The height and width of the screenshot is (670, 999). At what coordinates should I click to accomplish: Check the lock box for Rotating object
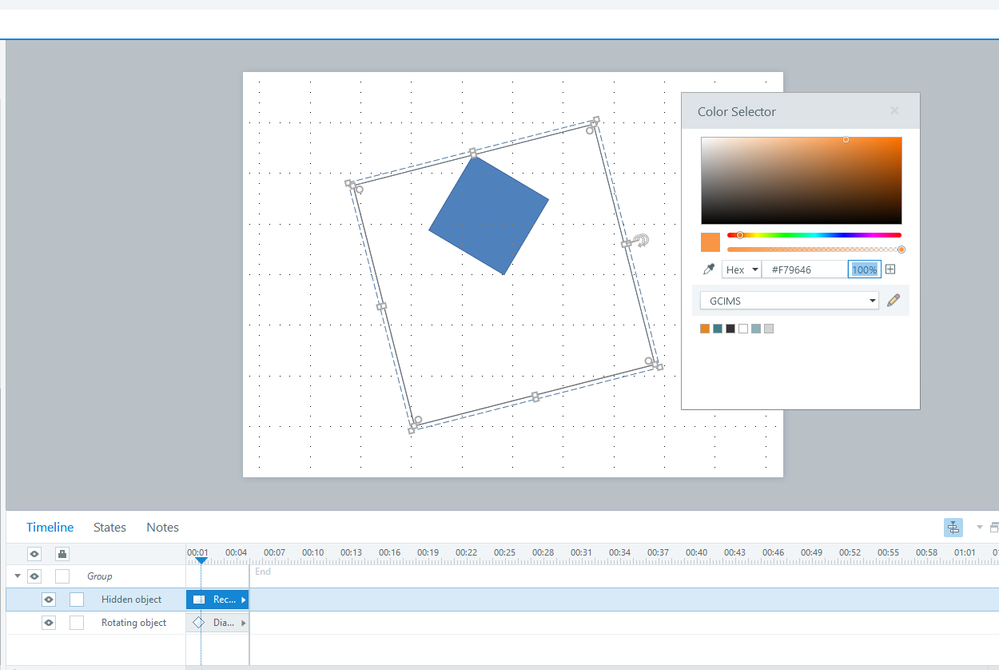[x=77, y=622]
